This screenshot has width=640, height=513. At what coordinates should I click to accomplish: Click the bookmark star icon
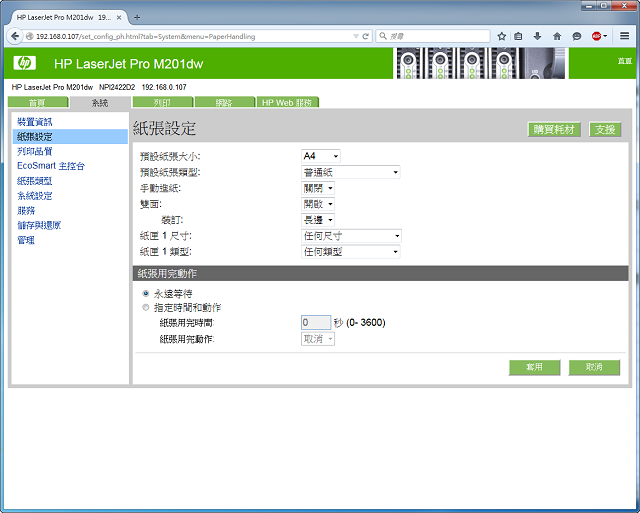[x=501, y=36]
